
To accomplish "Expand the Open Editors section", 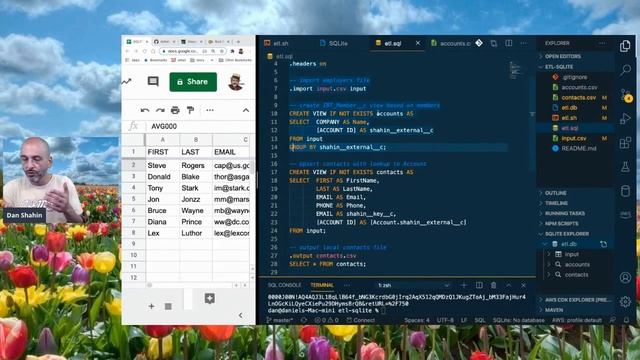I will 562,56.
